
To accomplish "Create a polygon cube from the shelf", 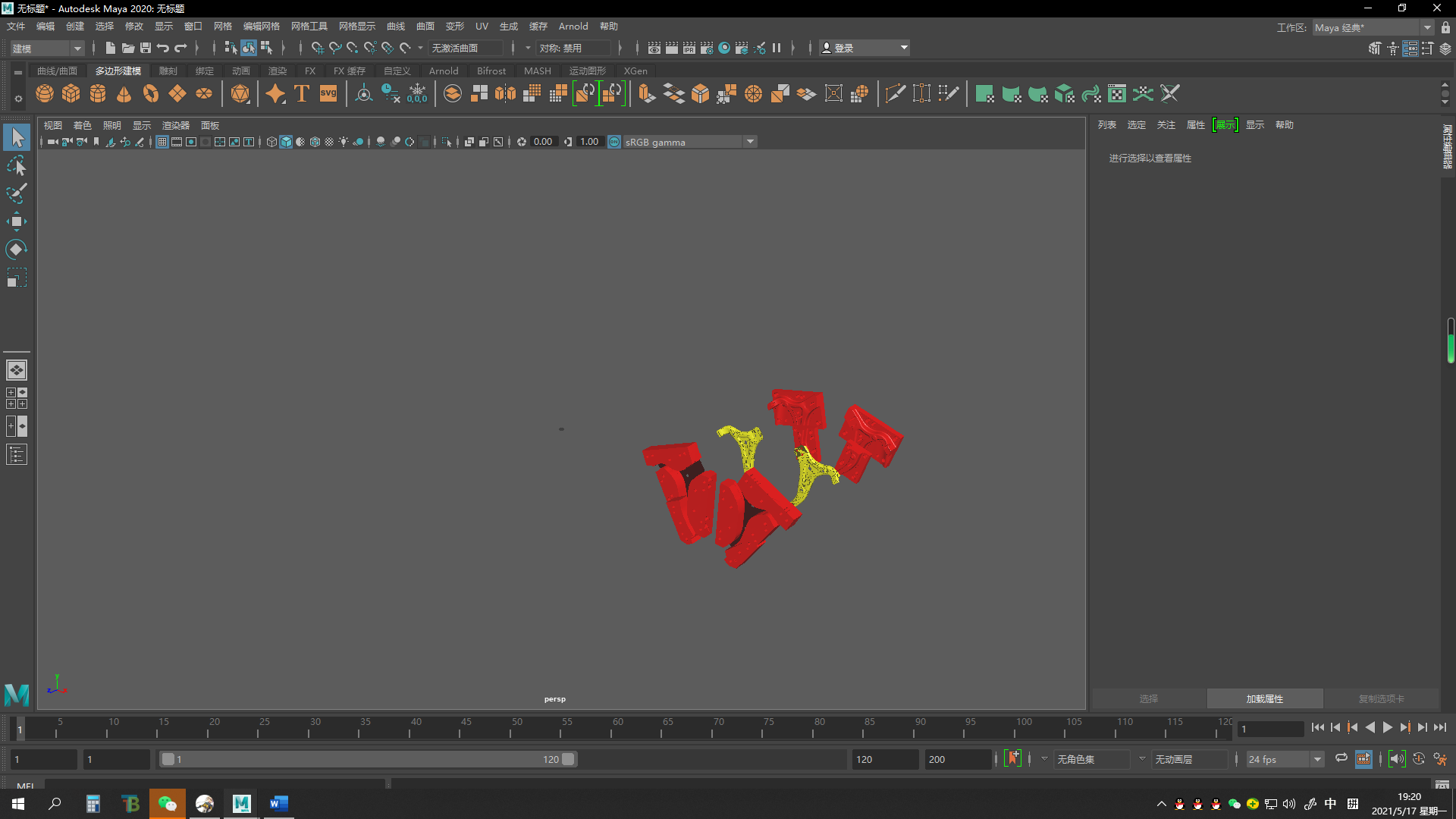I will click(x=71, y=94).
